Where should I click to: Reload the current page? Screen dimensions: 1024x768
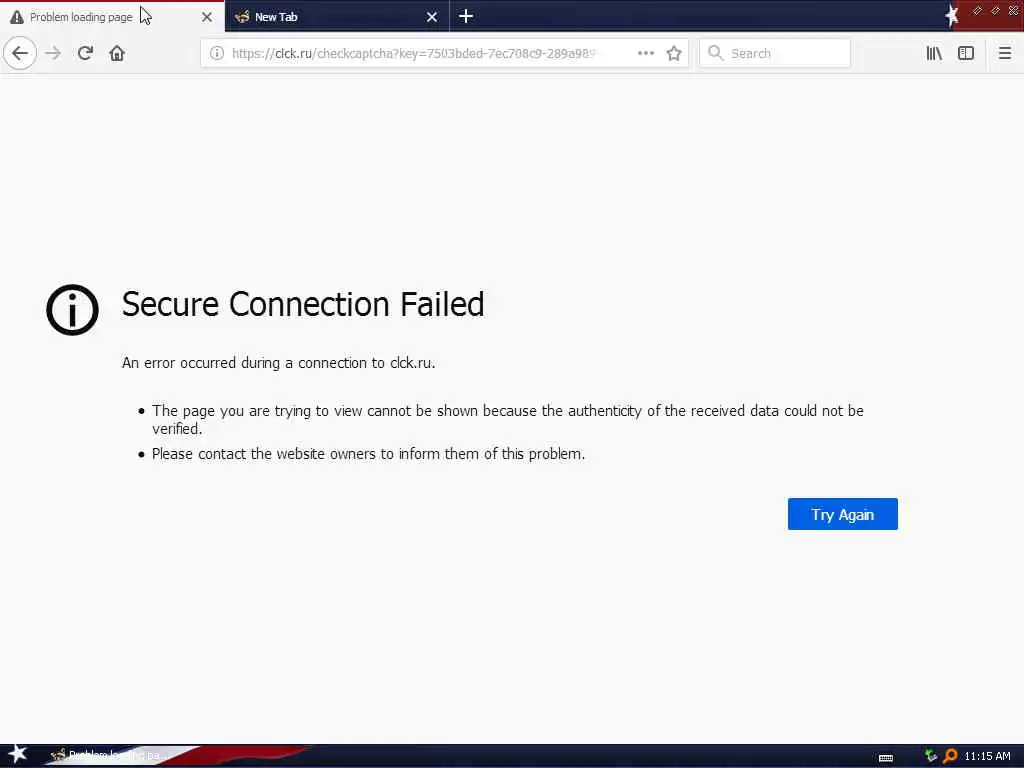[x=85, y=53]
